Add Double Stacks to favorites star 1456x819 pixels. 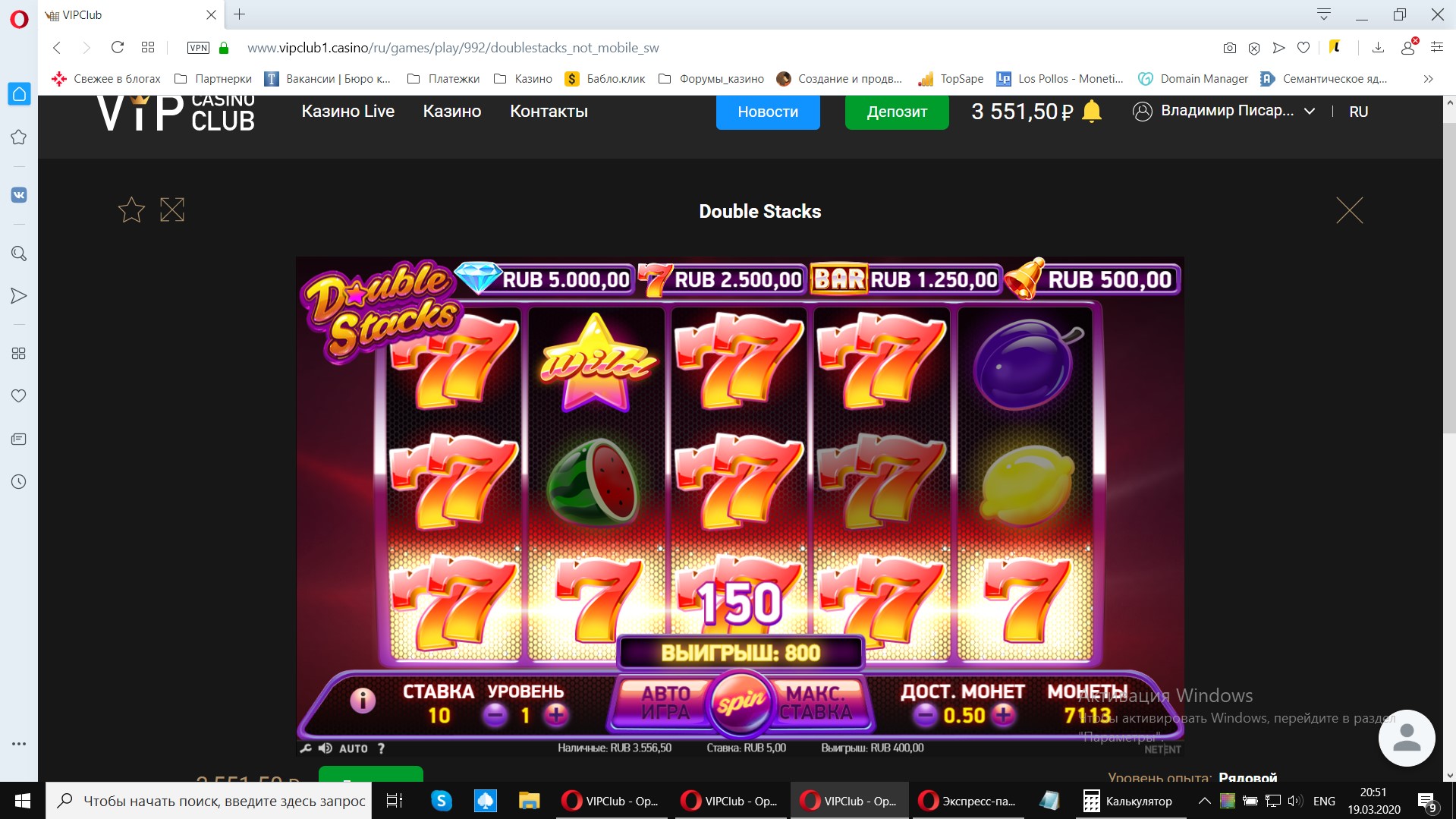[x=131, y=210]
